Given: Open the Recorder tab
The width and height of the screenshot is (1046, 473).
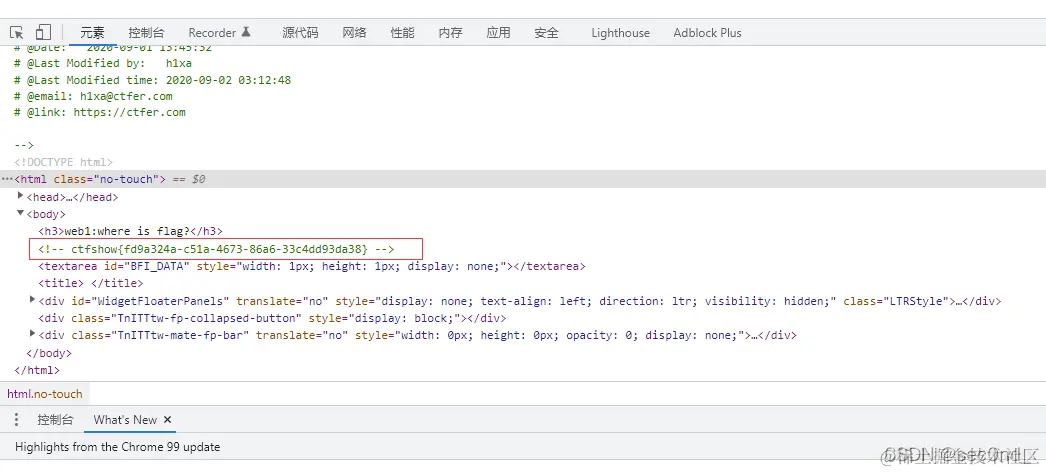Looking at the screenshot, I should click(219, 33).
